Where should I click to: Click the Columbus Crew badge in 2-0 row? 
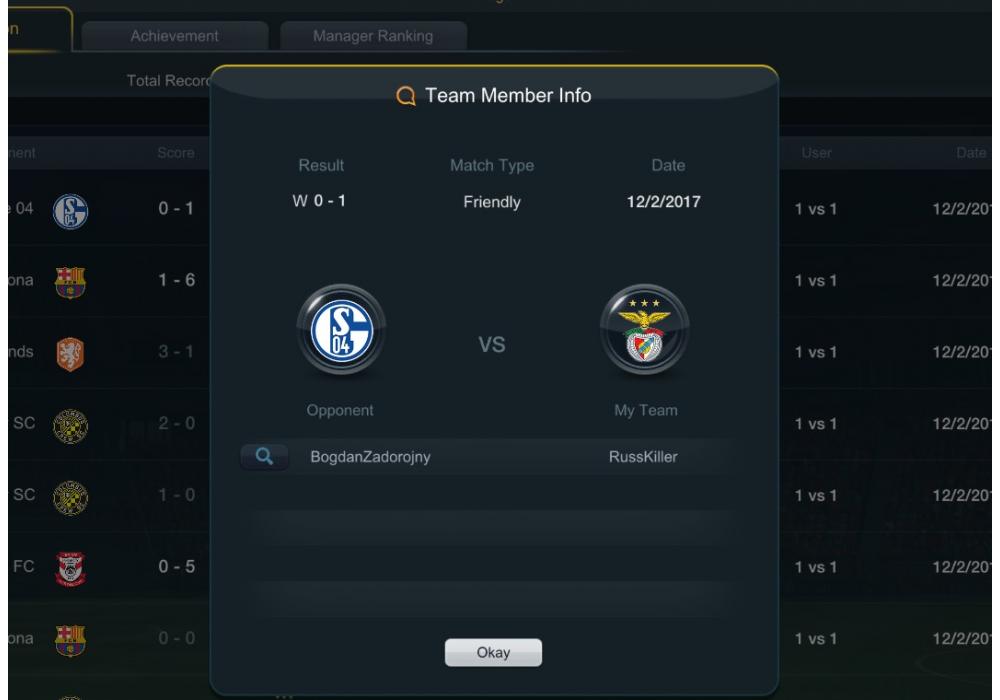70,426
